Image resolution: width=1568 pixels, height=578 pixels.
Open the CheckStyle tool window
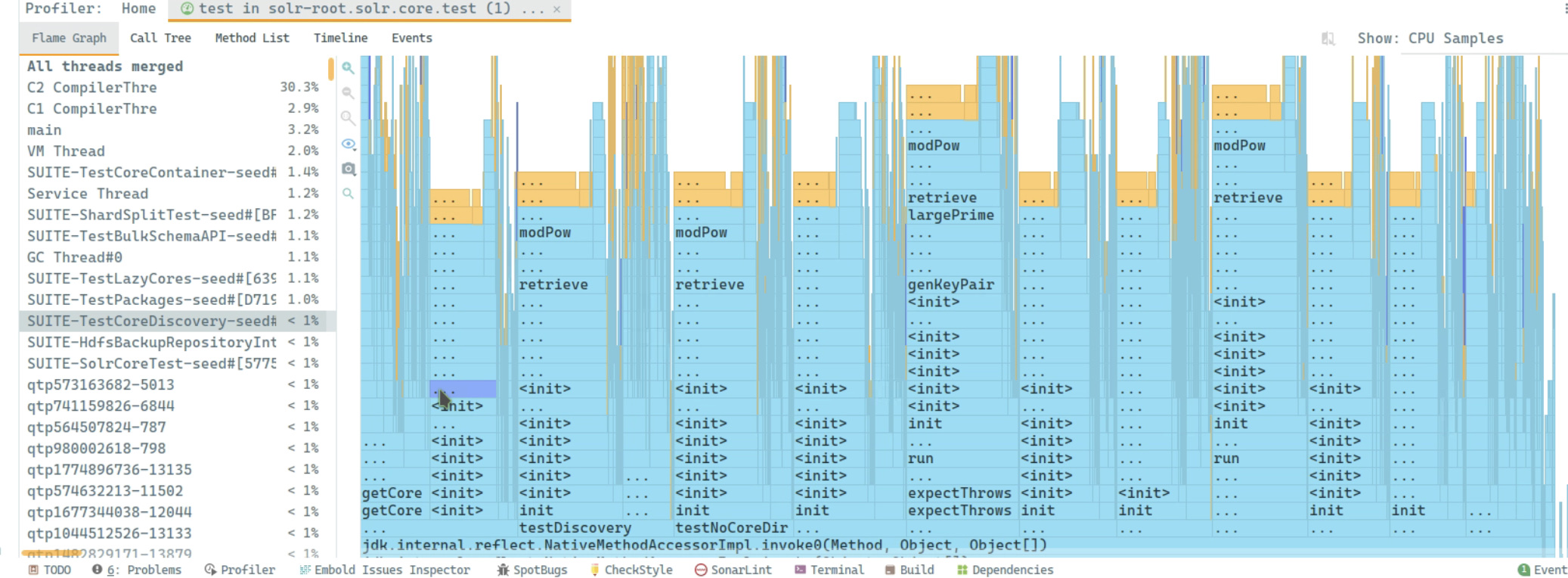point(631,570)
